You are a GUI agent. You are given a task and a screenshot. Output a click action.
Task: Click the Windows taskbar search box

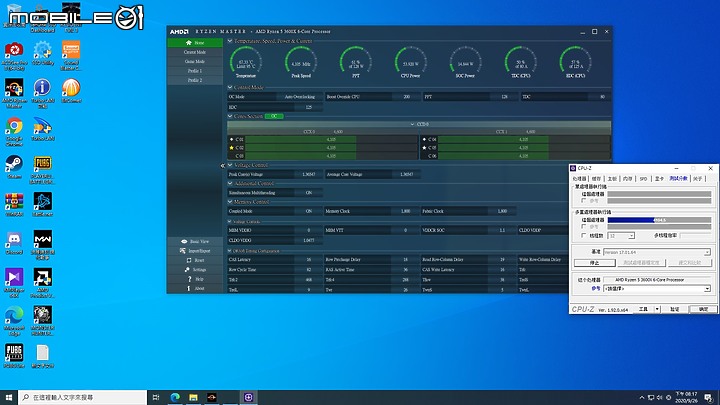click(x=83, y=397)
